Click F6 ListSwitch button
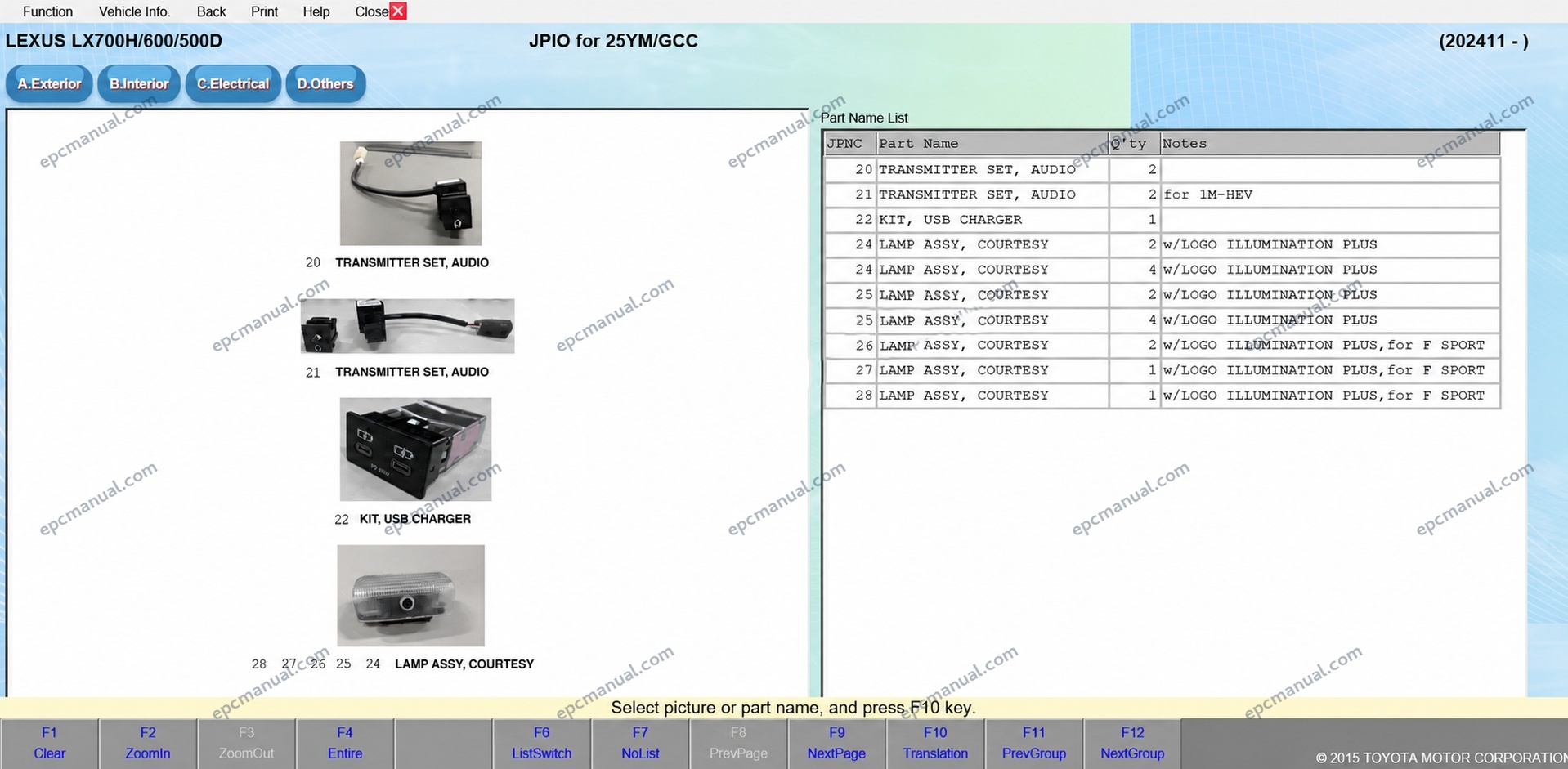The image size is (1568, 769). [542, 743]
